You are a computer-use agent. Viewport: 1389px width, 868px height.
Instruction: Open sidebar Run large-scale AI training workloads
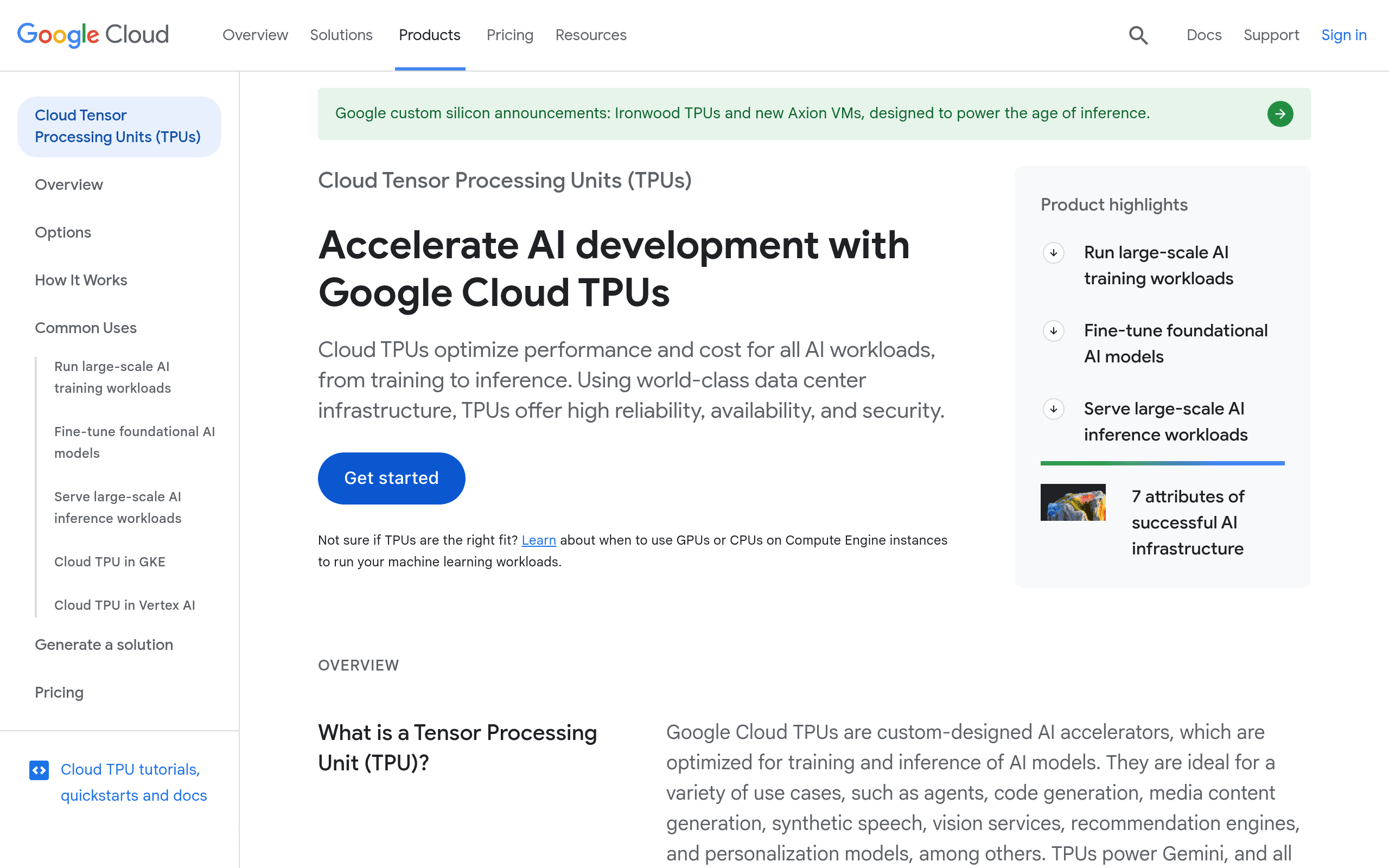[x=112, y=377]
